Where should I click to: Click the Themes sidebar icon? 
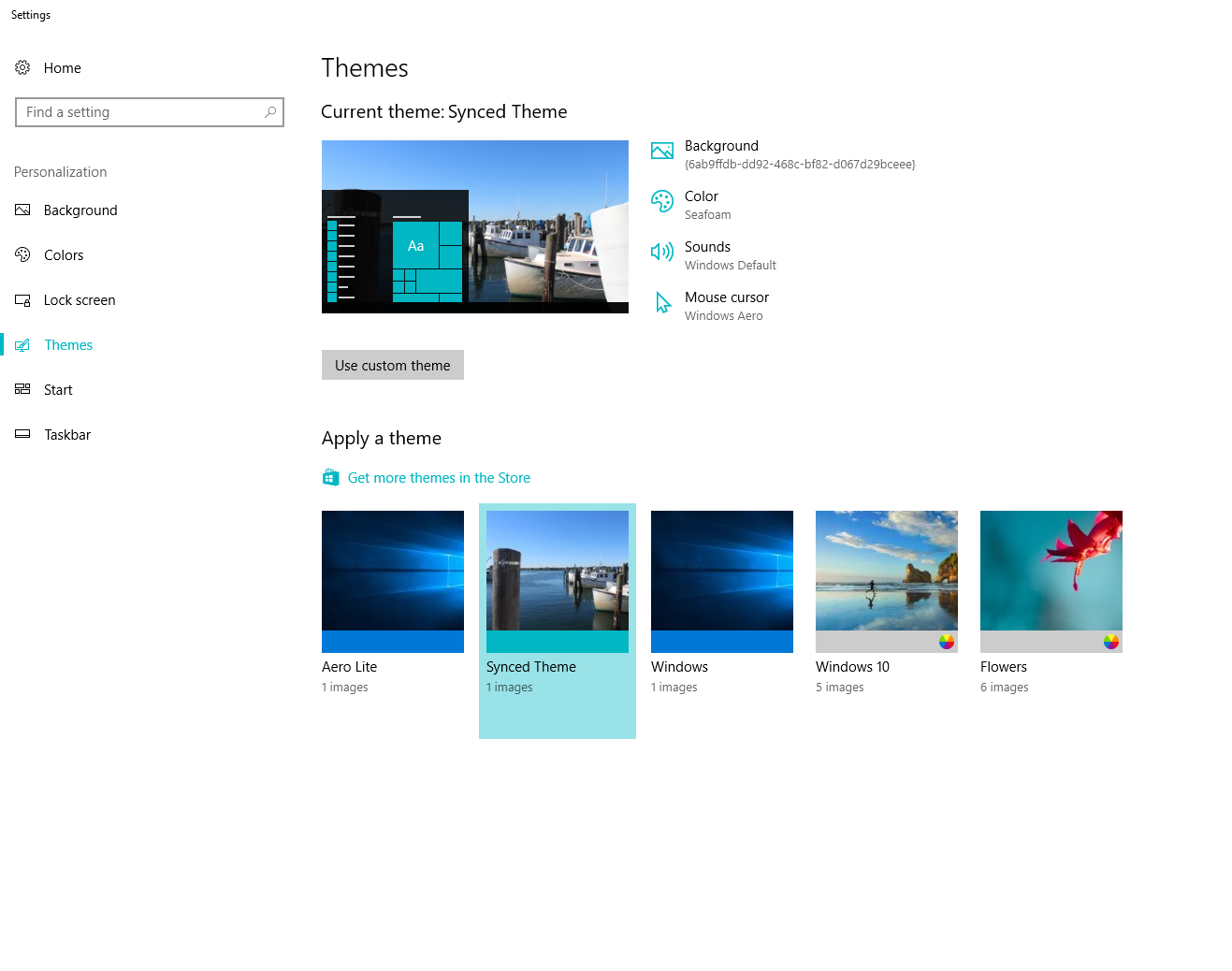pos(22,345)
